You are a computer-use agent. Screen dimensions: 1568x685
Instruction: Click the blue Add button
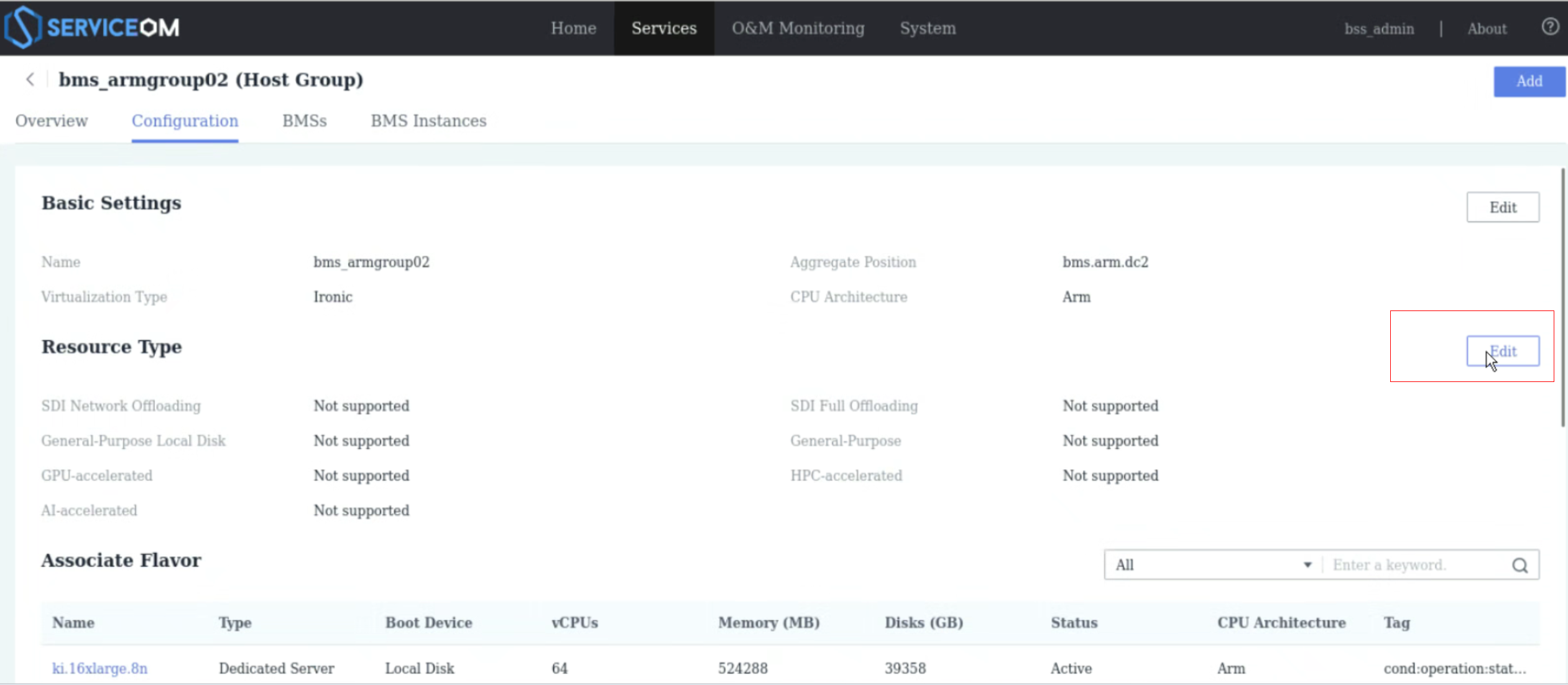click(1528, 82)
